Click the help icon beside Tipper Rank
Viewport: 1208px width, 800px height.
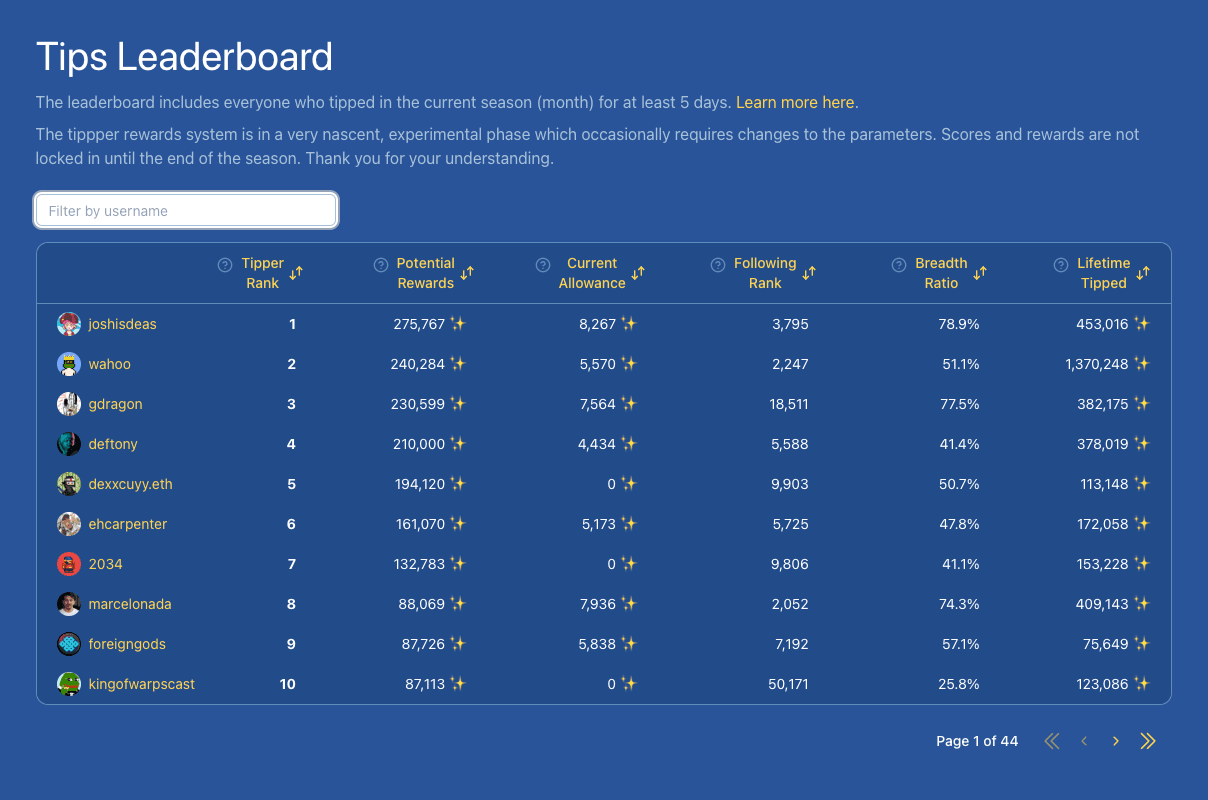tap(225, 265)
